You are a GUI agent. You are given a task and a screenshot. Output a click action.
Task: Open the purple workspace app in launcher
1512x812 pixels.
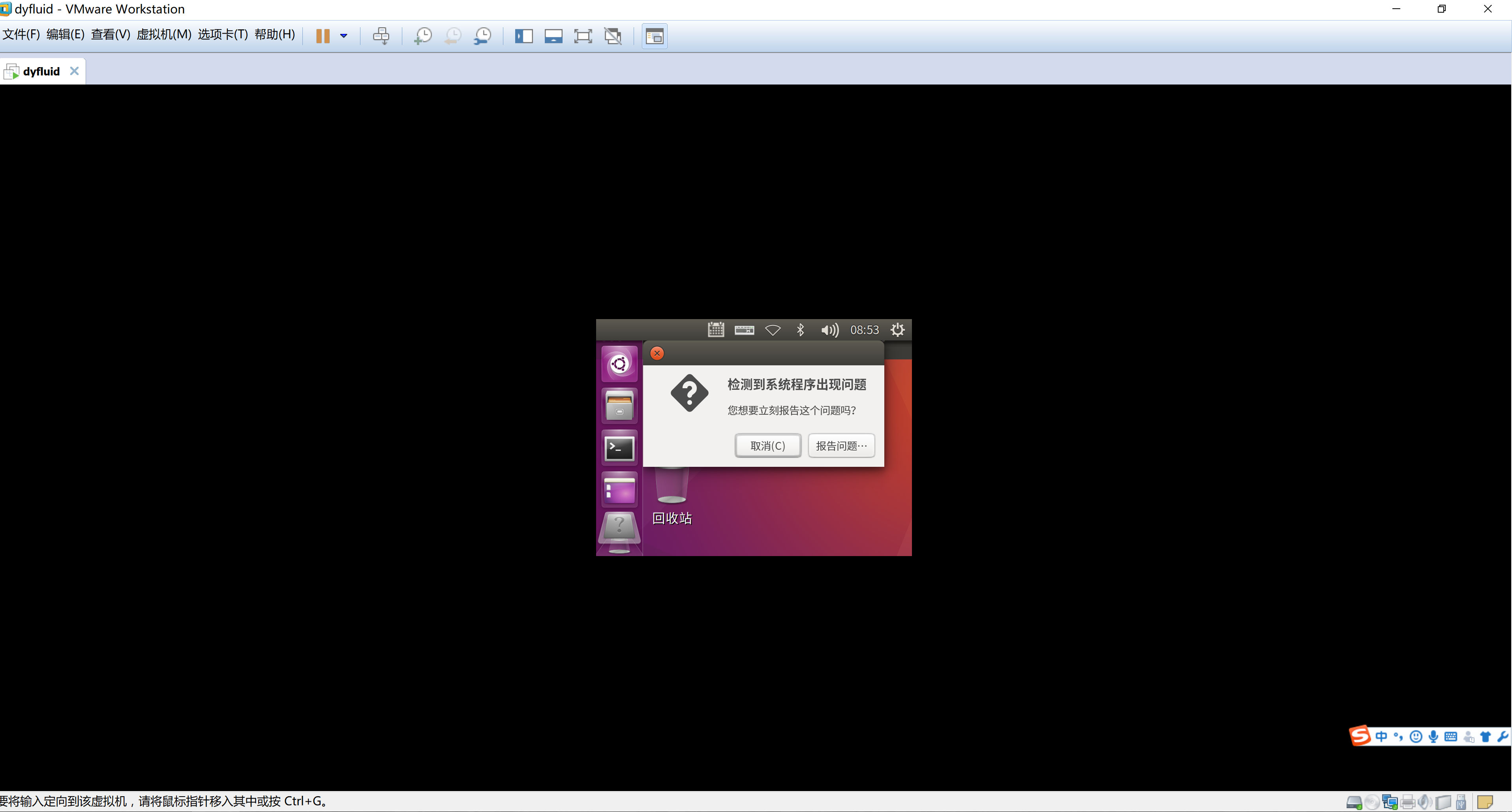point(619,490)
